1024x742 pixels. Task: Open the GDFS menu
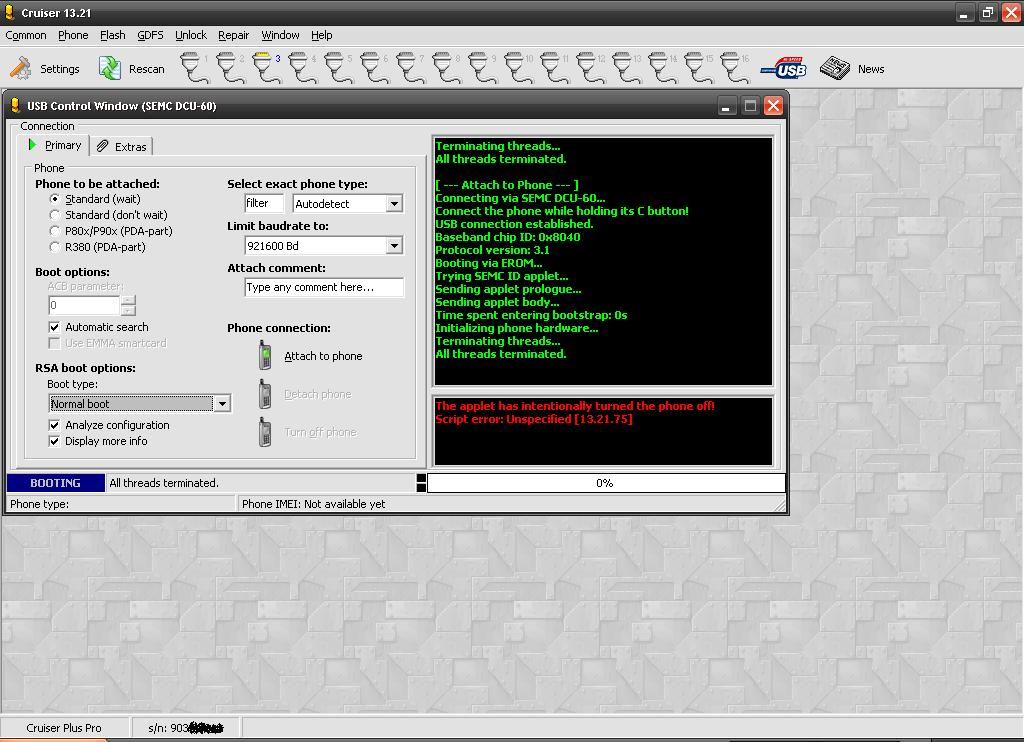coord(150,35)
